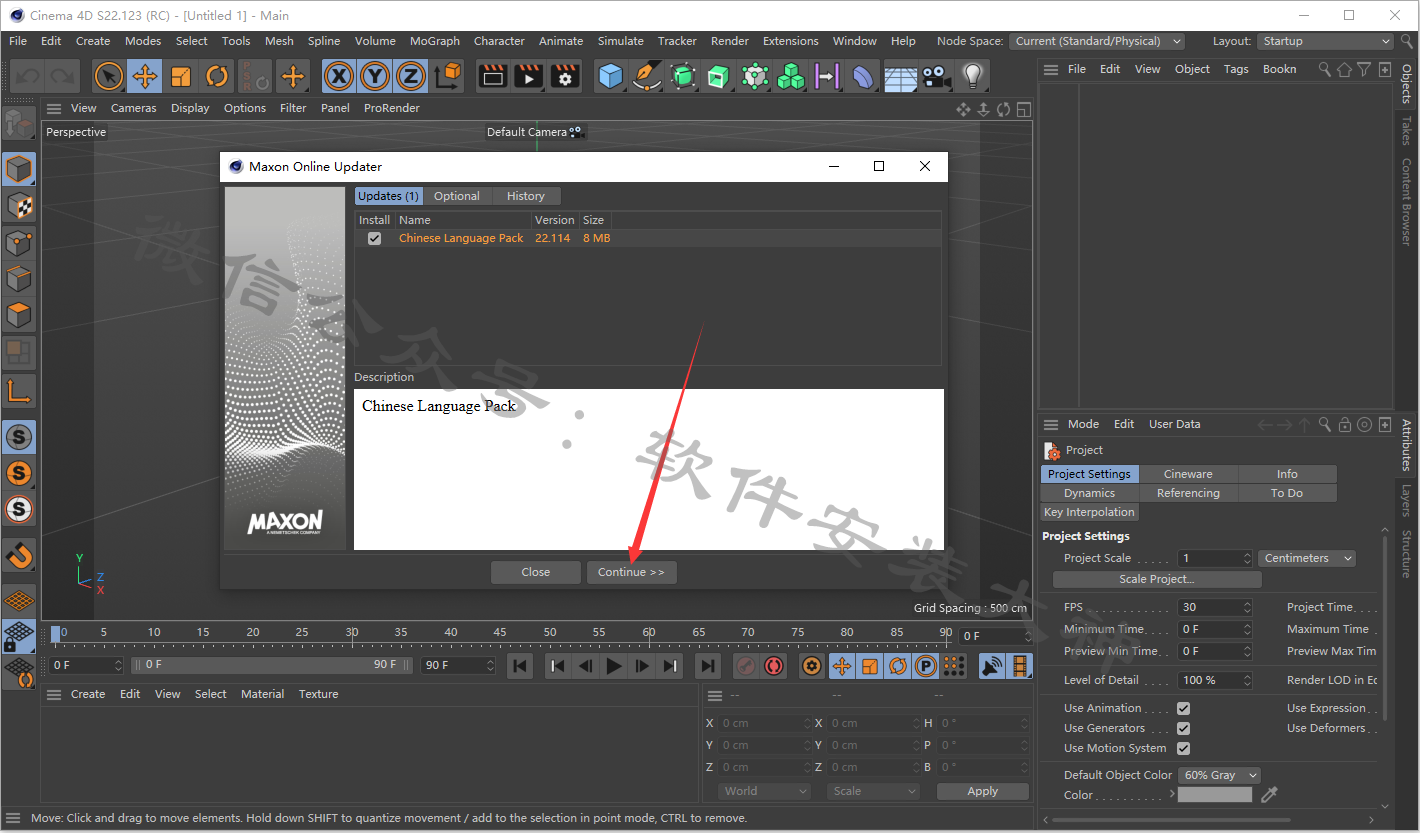Jump to the start of animation
This screenshot has width=1420, height=833.
(520, 666)
